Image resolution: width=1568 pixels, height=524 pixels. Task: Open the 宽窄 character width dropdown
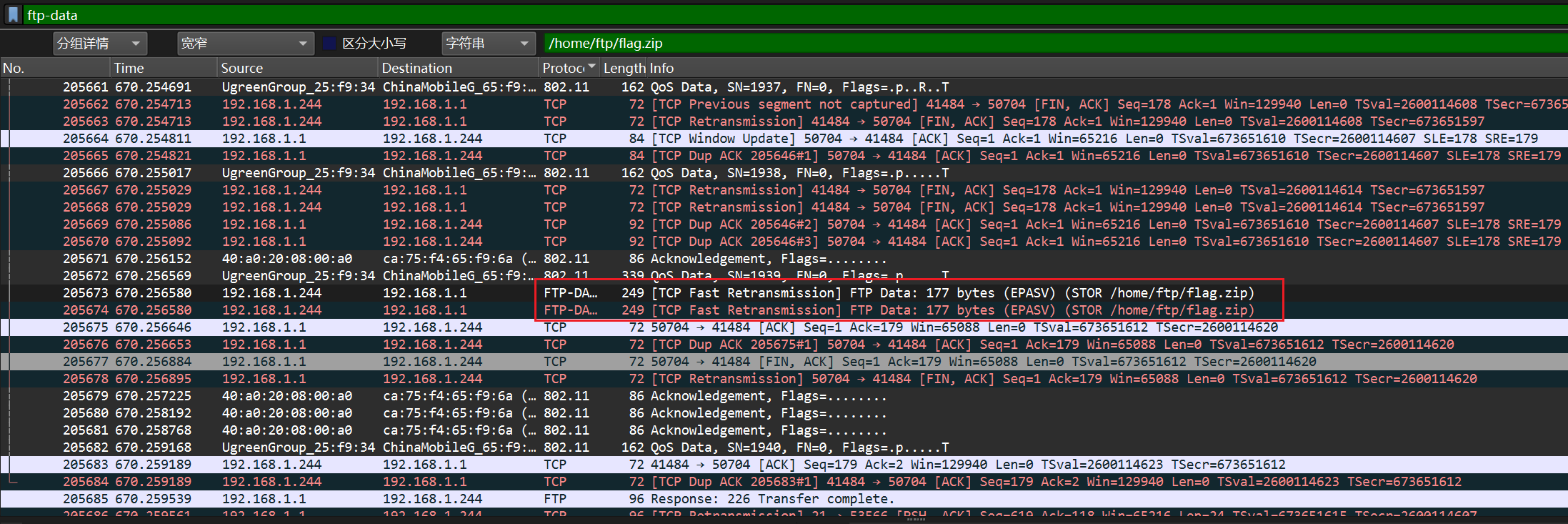coord(245,44)
